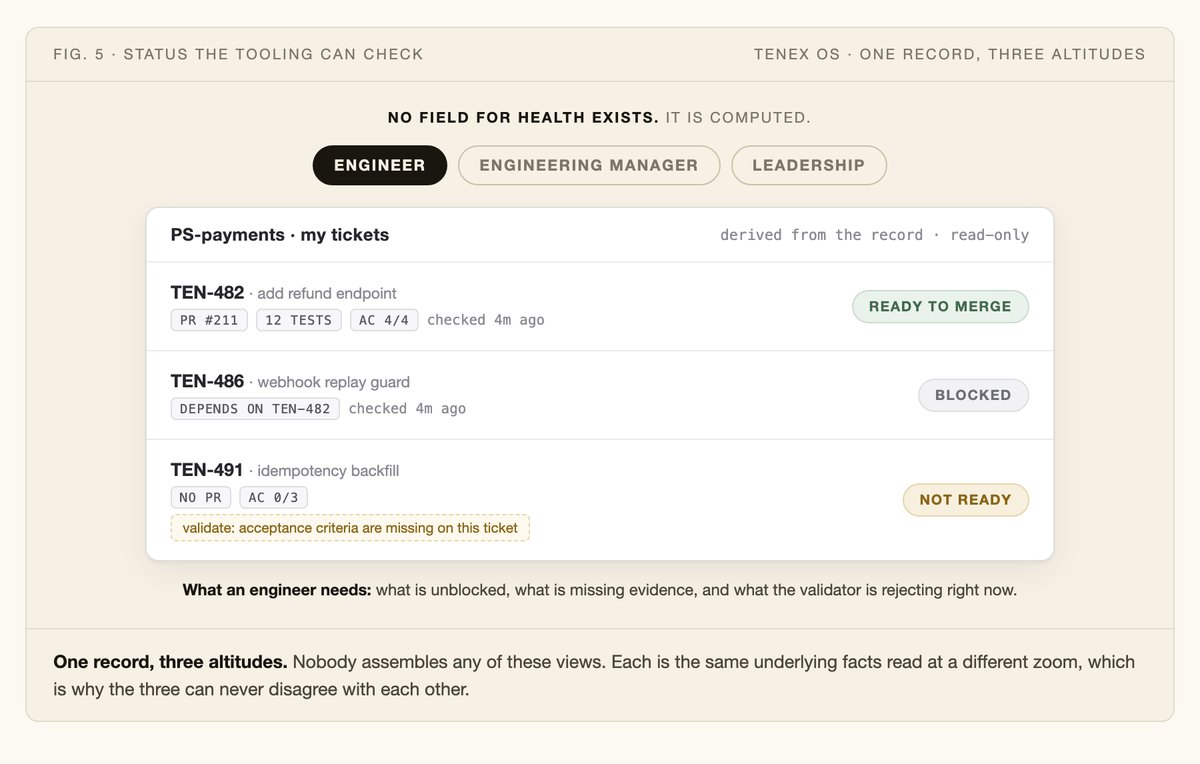Click the 'add refund endpoint' description
Image resolution: width=1200 pixels, height=764 pixels.
click(327, 294)
